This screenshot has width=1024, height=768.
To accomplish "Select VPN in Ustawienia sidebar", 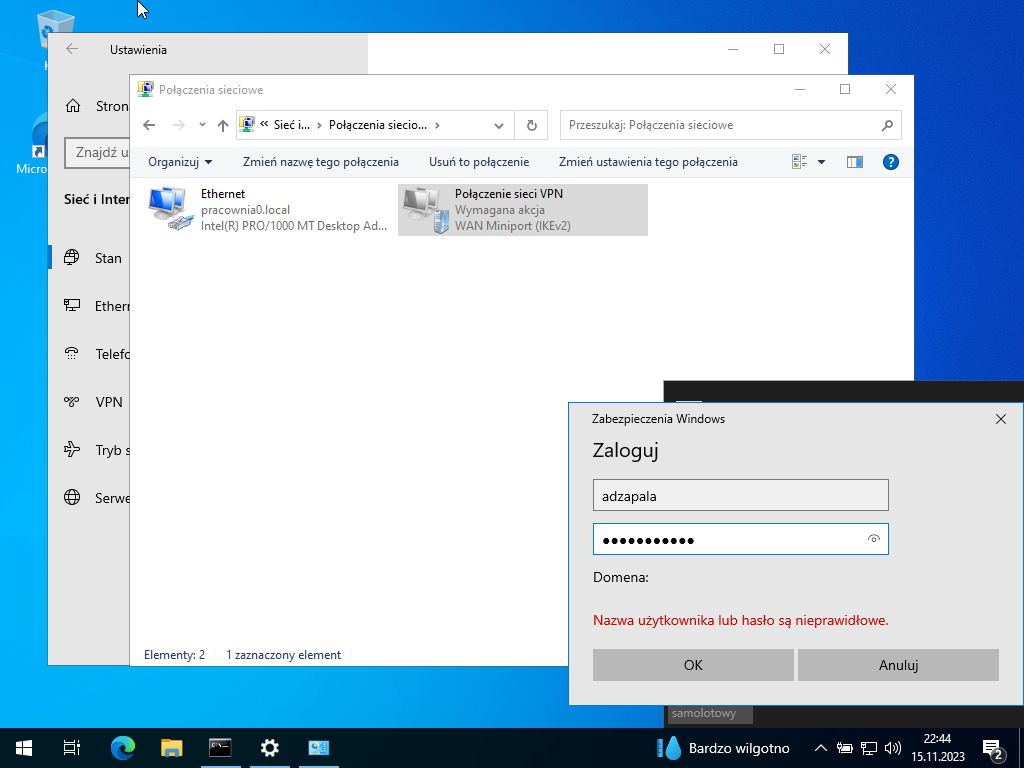I will [x=91, y=402].
